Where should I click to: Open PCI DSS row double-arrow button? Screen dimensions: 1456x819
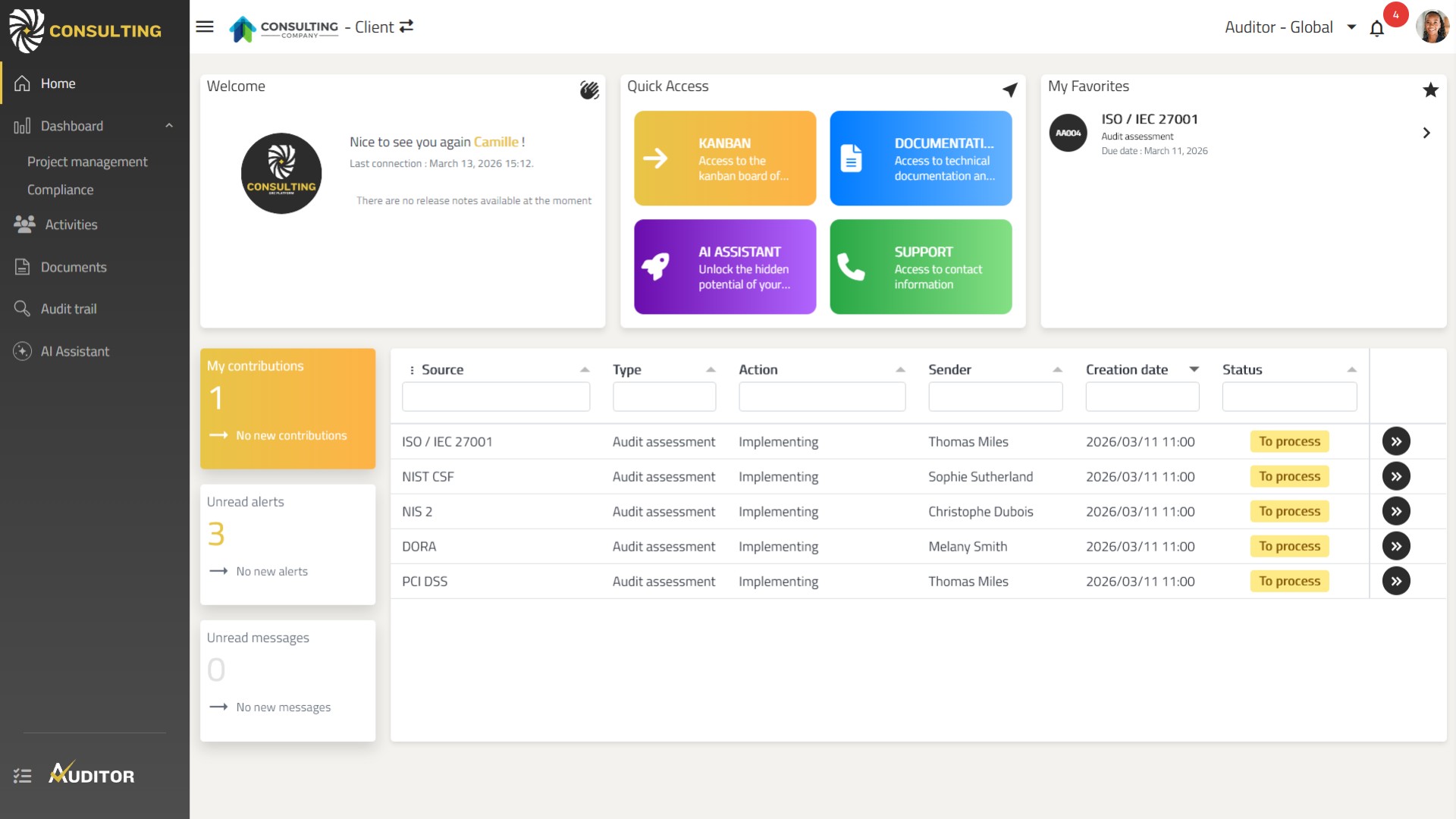[1395, 581]
